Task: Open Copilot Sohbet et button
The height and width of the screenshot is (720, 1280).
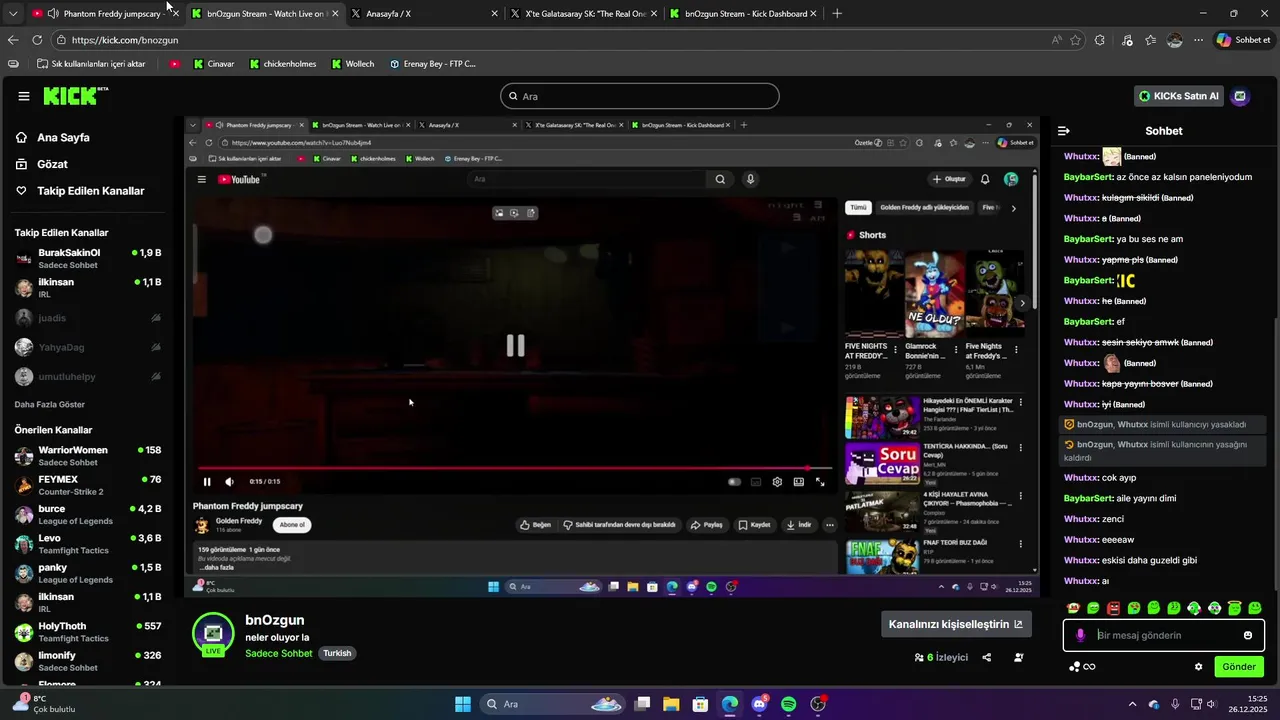Action: click(1243, 40)
